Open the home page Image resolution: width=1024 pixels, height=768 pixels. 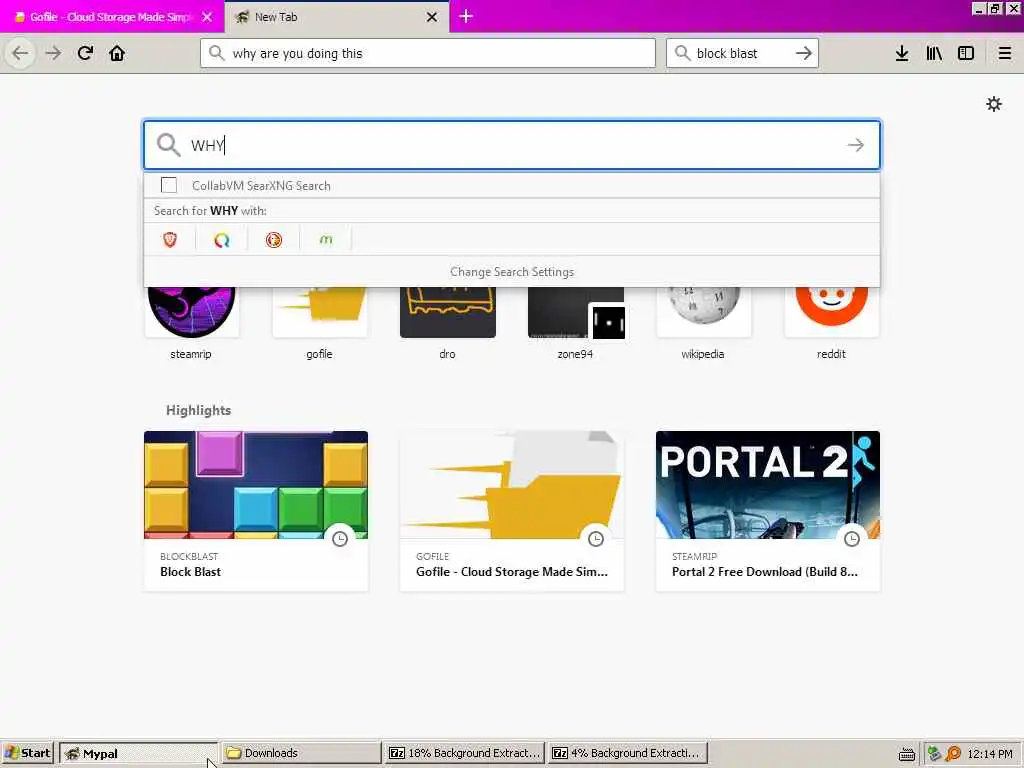pos(117,53)
